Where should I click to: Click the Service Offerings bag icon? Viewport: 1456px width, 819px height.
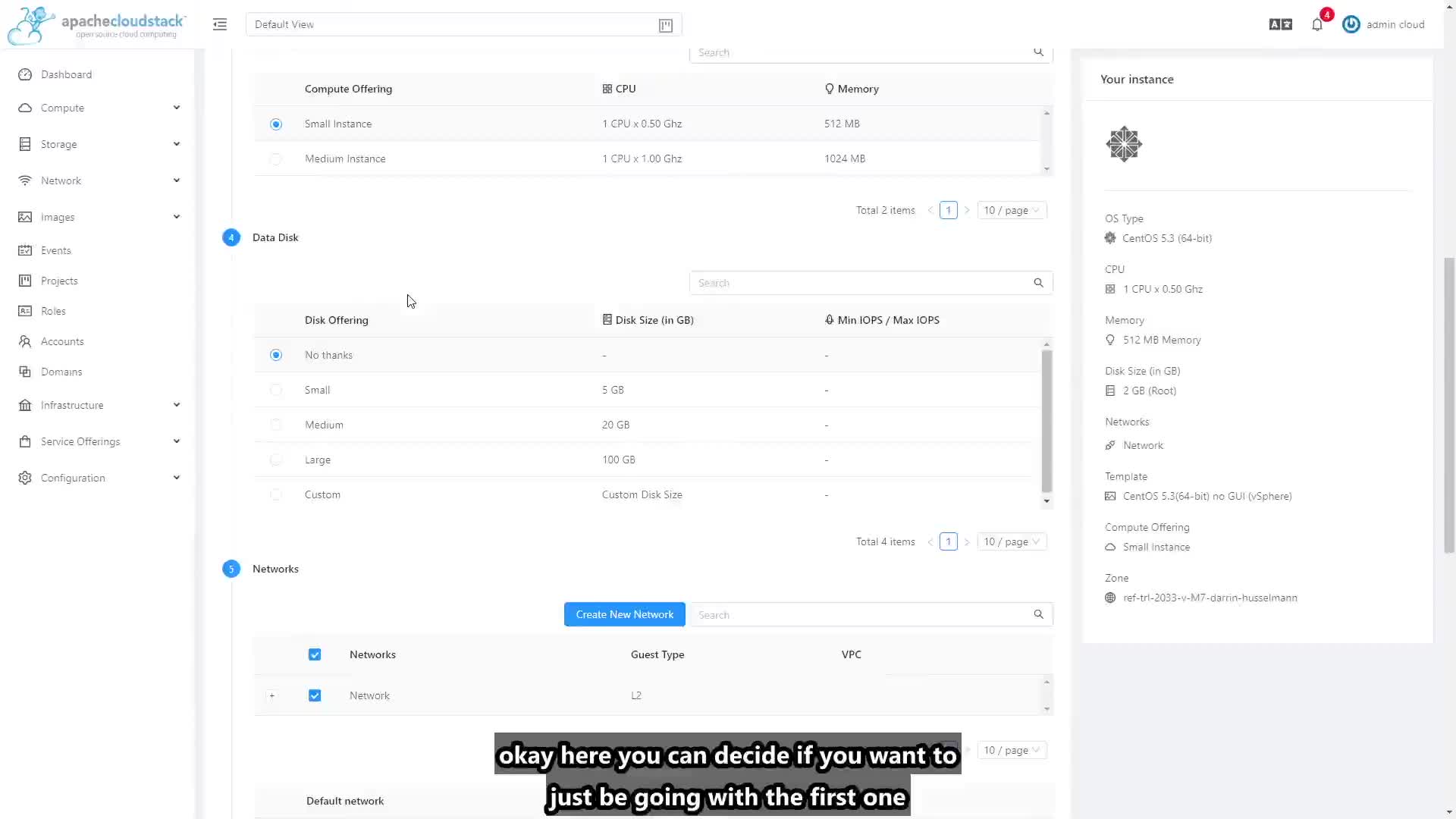[25, 441]
